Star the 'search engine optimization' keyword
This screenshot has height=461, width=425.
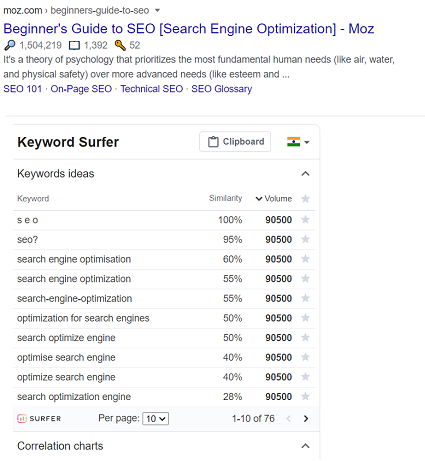(x=305, y=278)
